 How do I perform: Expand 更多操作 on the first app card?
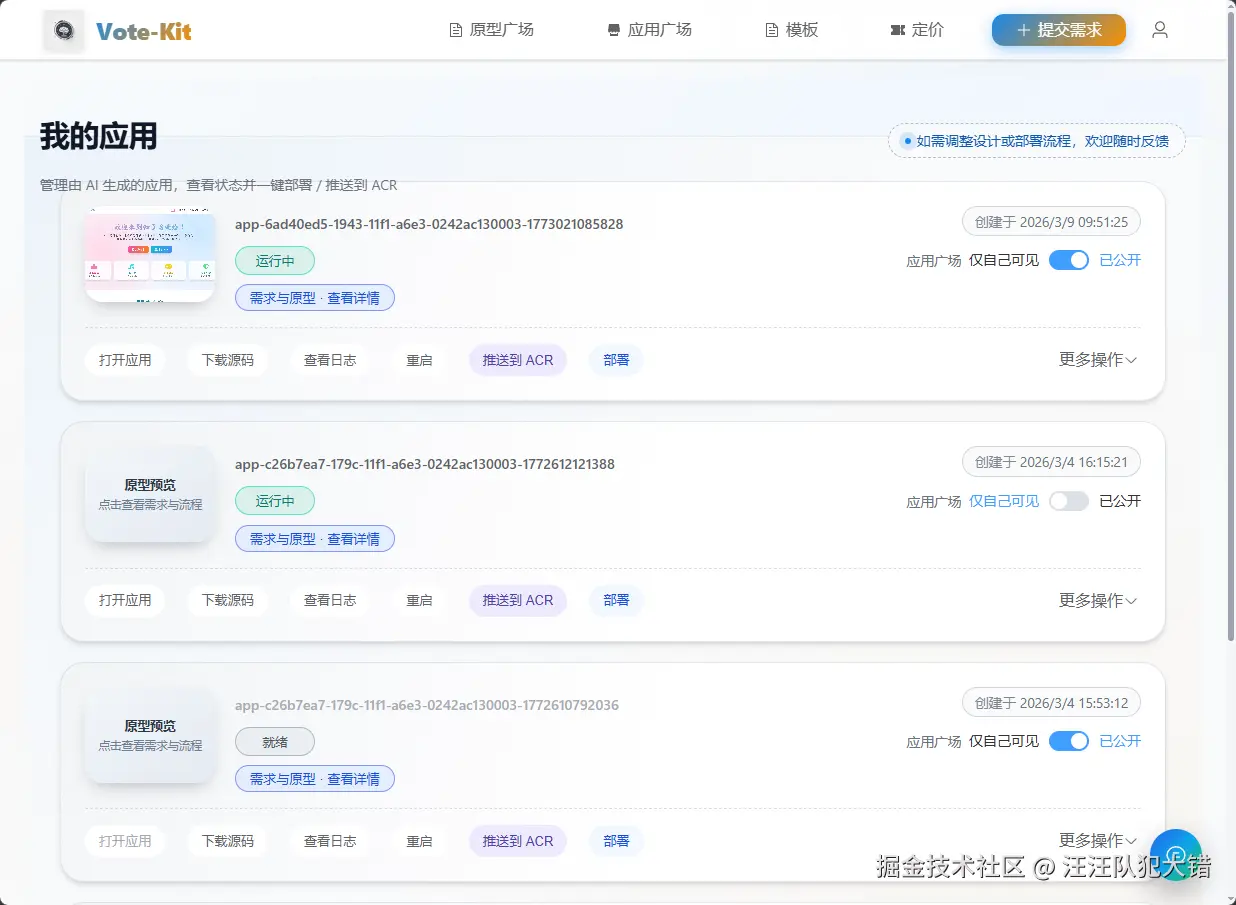[x=1097, y=360]
